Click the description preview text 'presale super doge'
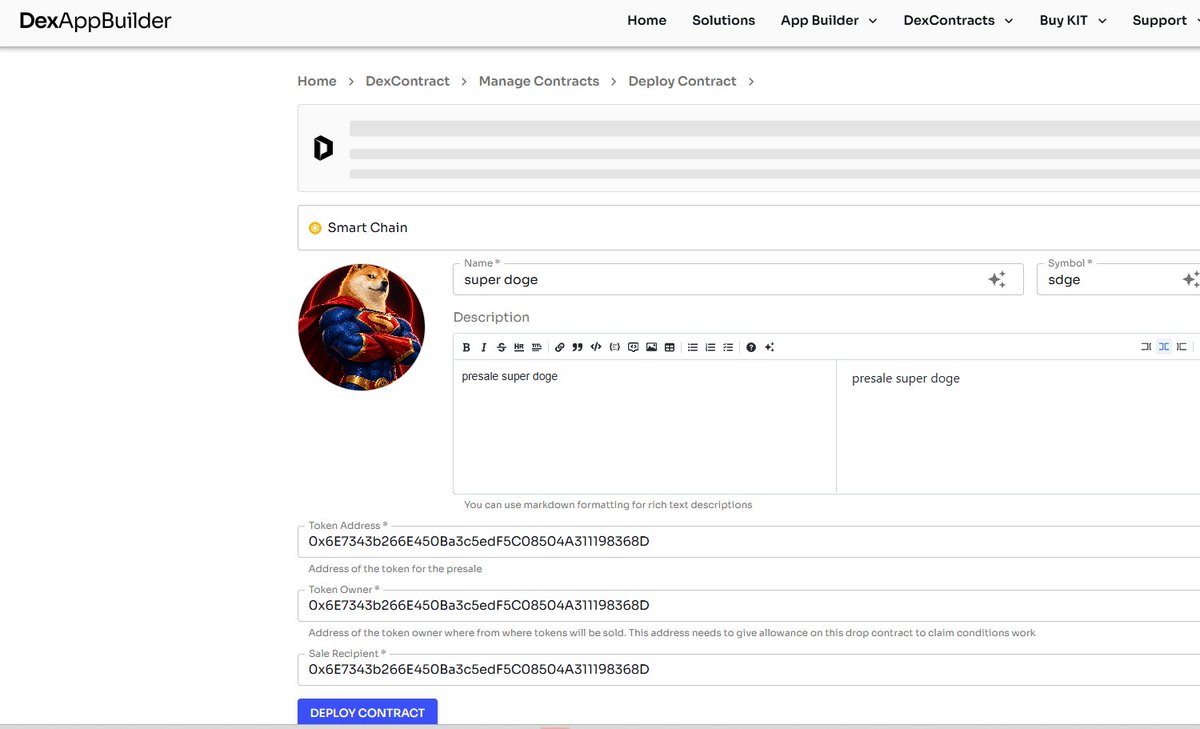This screenshot has height=729, width=1200. (x=906, y=379)
